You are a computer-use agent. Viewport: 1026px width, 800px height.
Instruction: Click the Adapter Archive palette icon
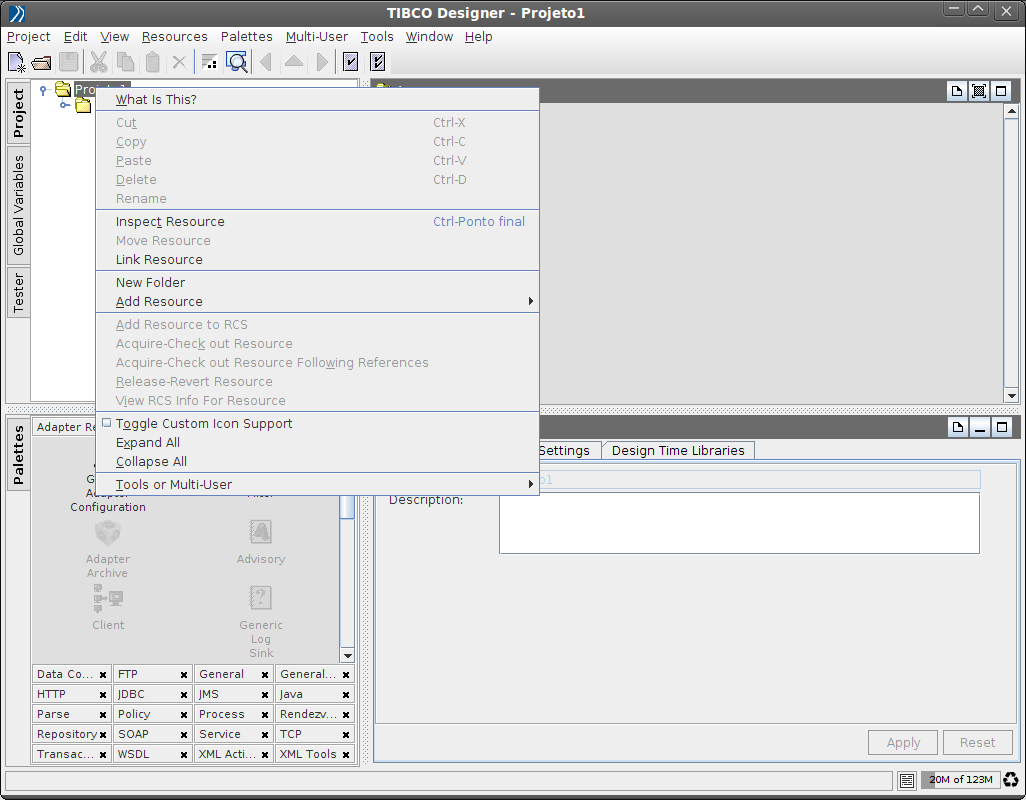[107, 533]
